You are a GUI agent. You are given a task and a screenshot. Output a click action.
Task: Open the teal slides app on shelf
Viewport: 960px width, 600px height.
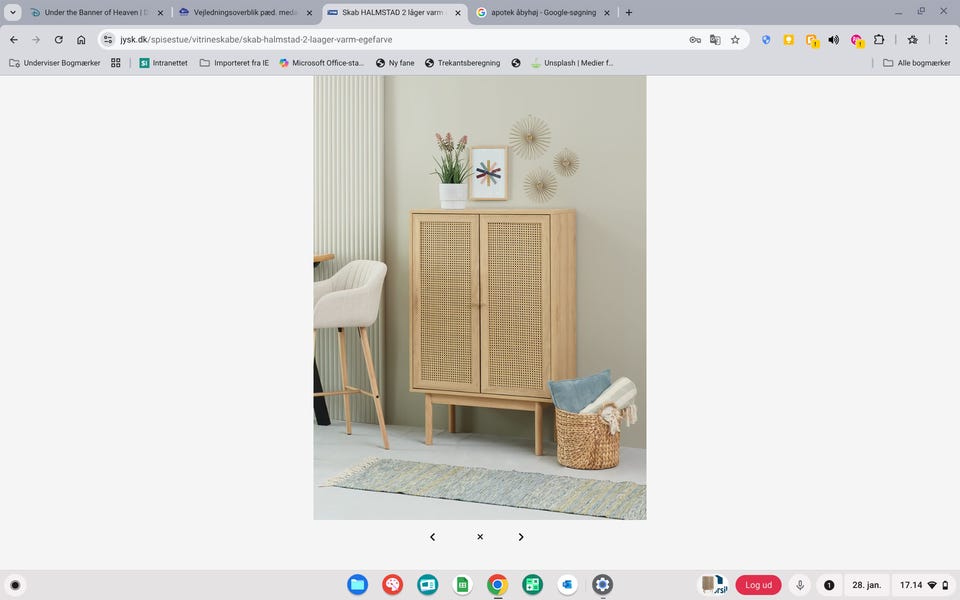click(x=427, y=585)
